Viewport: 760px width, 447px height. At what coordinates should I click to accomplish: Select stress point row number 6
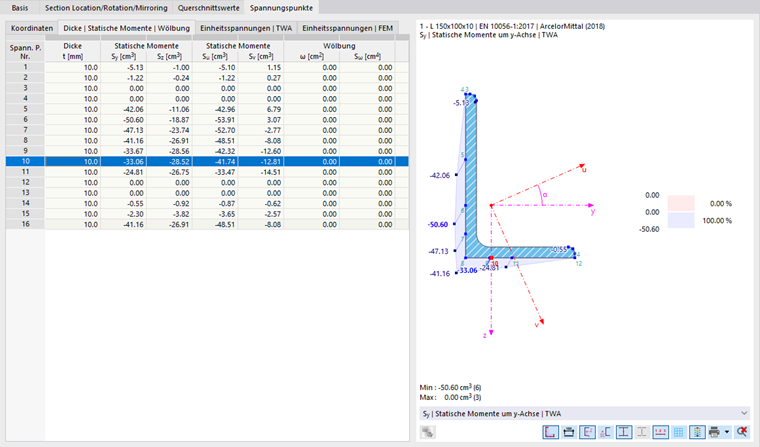click(25, 120)
